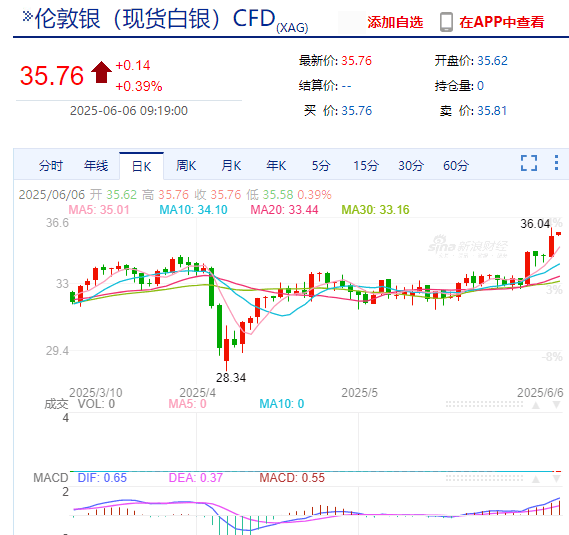Show the 年K chart

pos(276,166)
